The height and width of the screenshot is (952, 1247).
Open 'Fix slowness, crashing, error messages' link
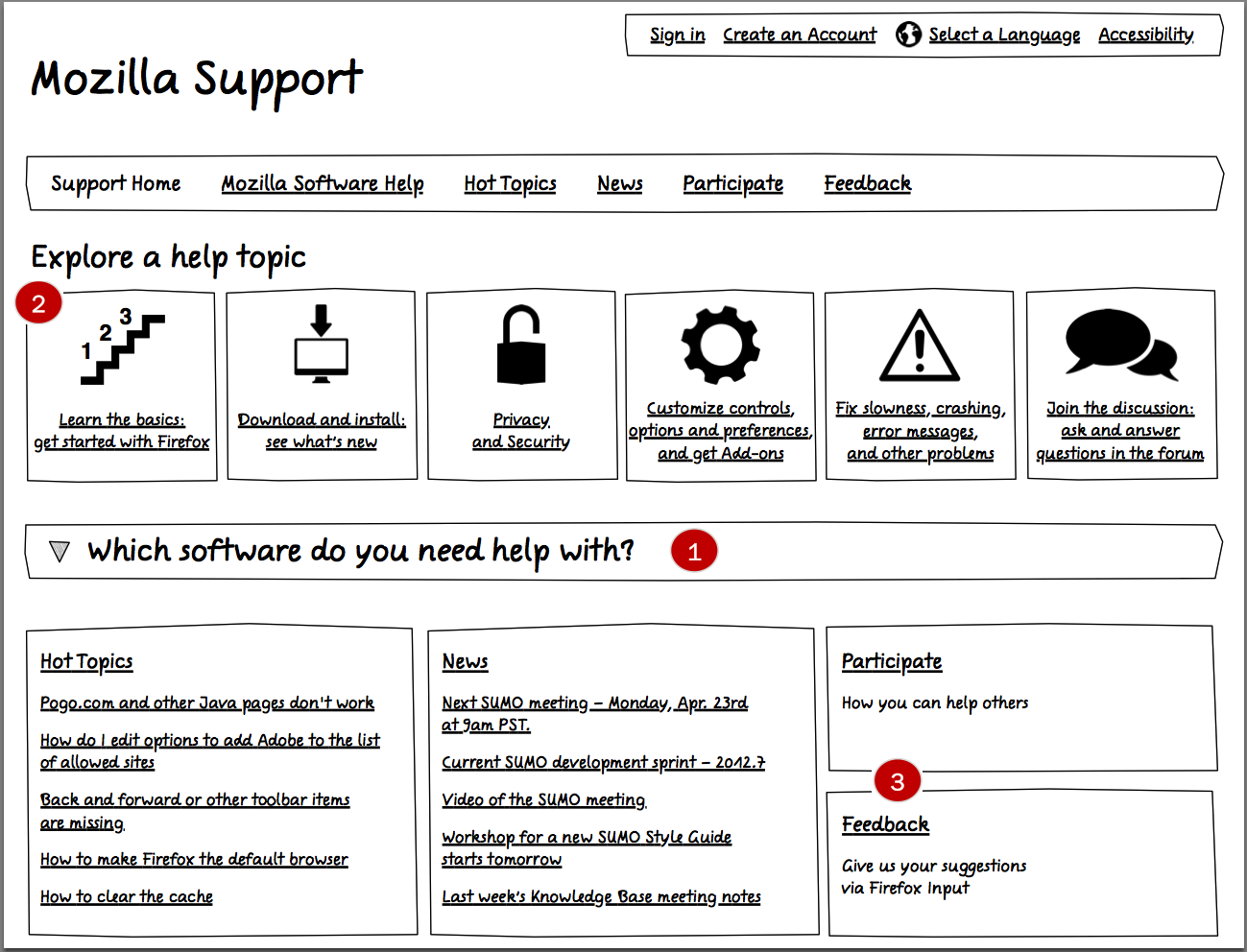(921, 431)
